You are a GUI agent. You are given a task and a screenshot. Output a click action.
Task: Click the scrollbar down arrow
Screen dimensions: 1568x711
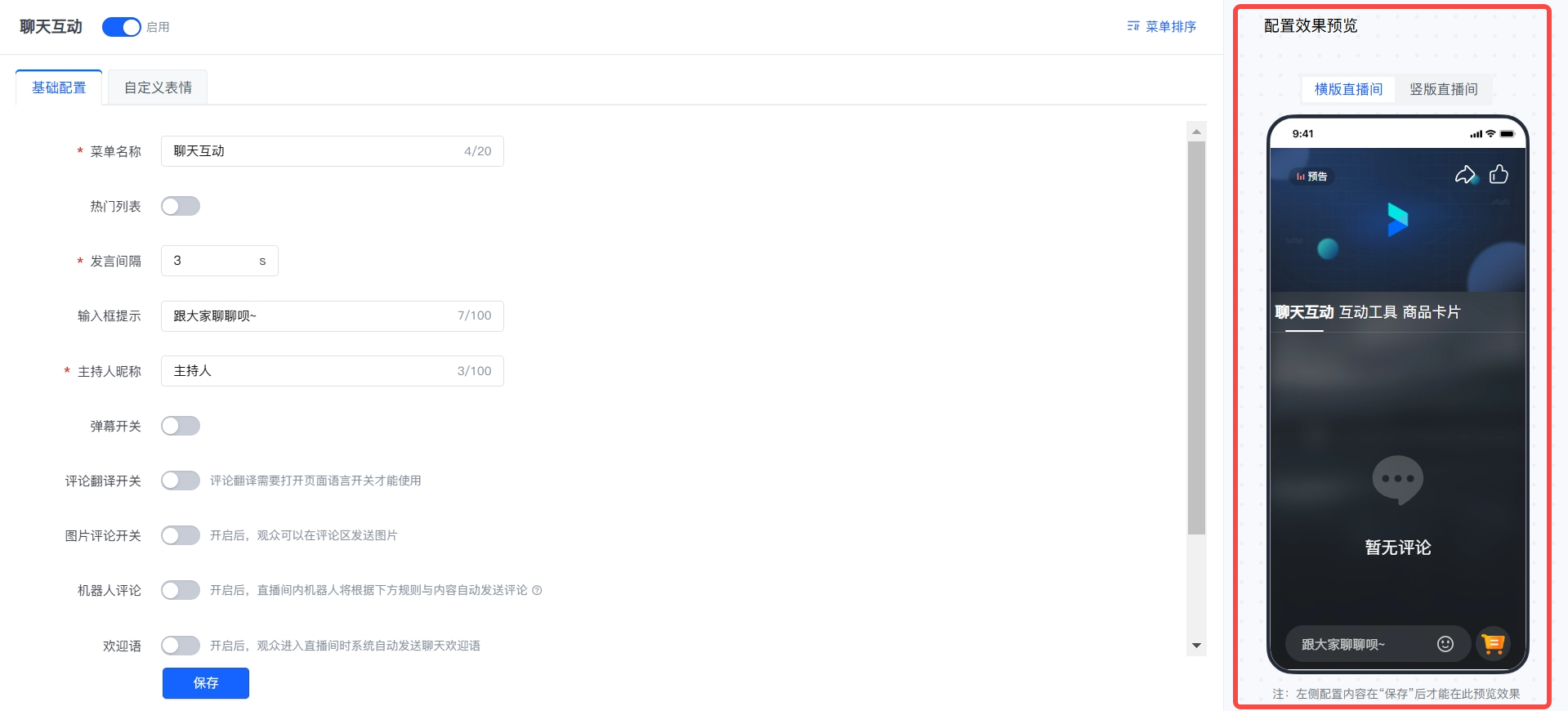(x=1196, y=646)
